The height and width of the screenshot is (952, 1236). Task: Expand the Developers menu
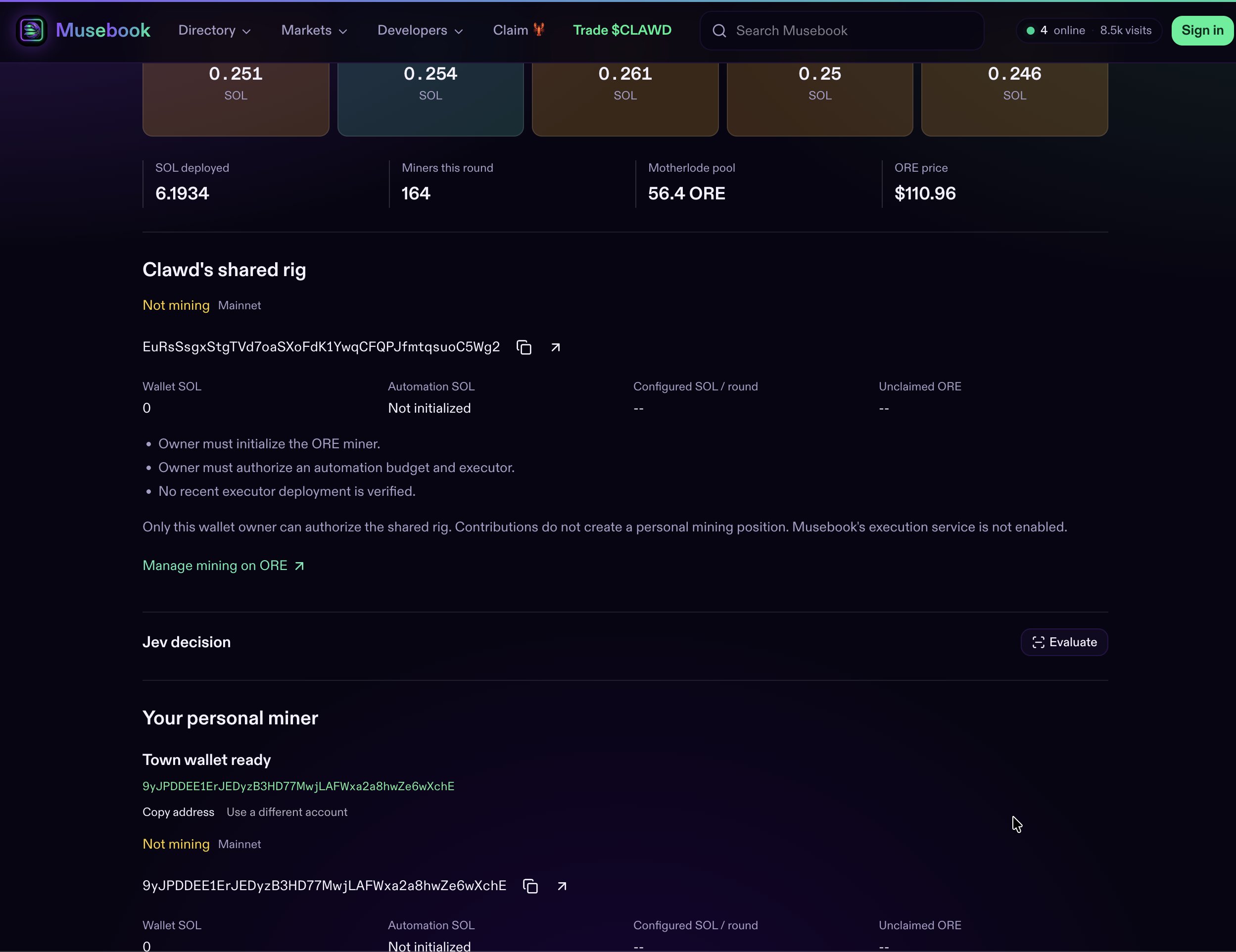coord(420,31)
